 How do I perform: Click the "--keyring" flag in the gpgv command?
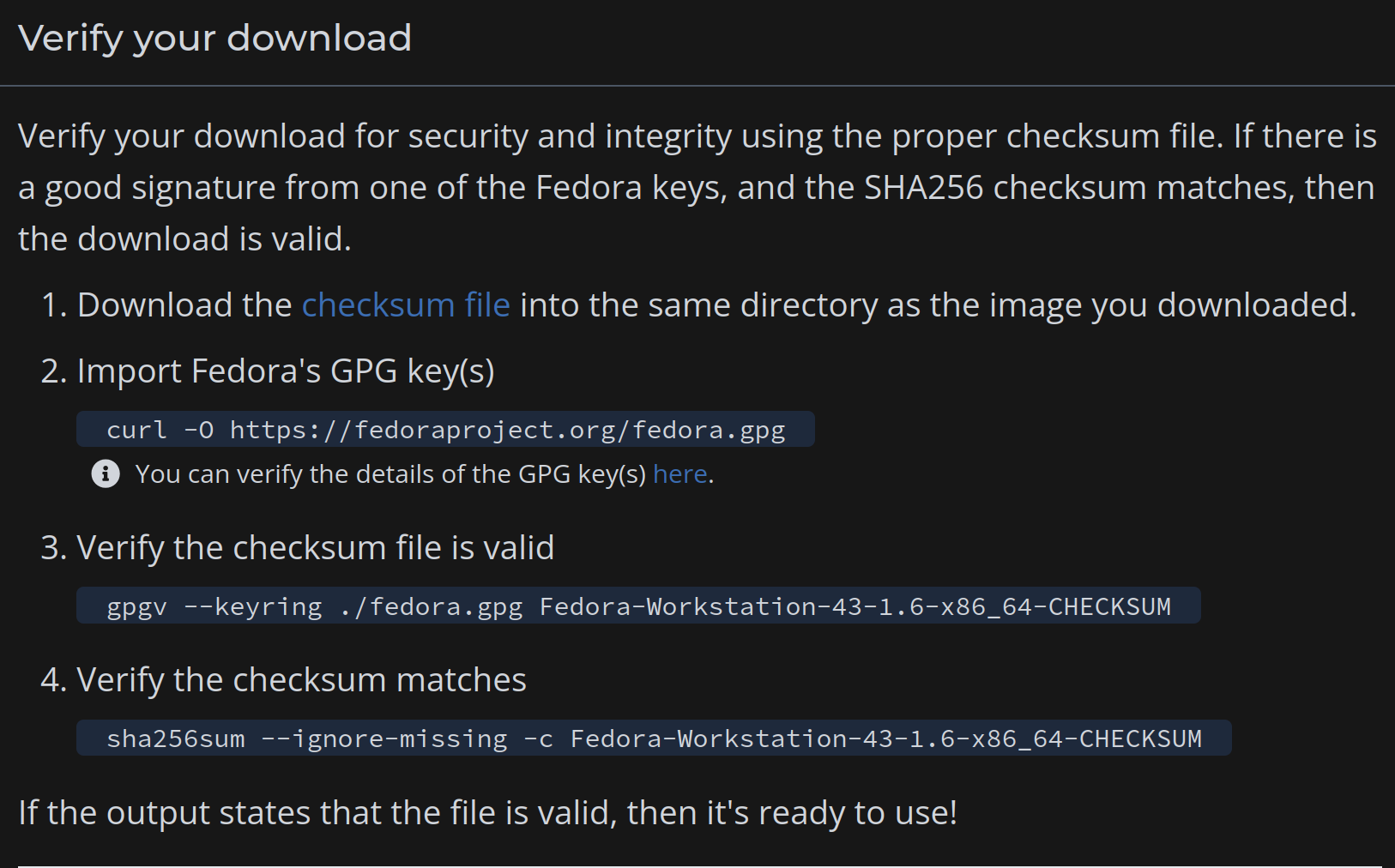[253, 606]
